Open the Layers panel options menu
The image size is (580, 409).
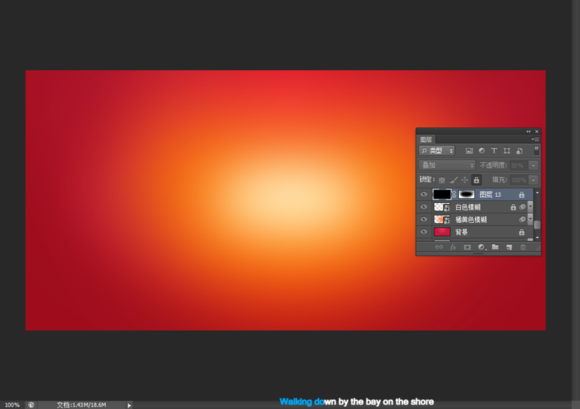click(535, 139)
